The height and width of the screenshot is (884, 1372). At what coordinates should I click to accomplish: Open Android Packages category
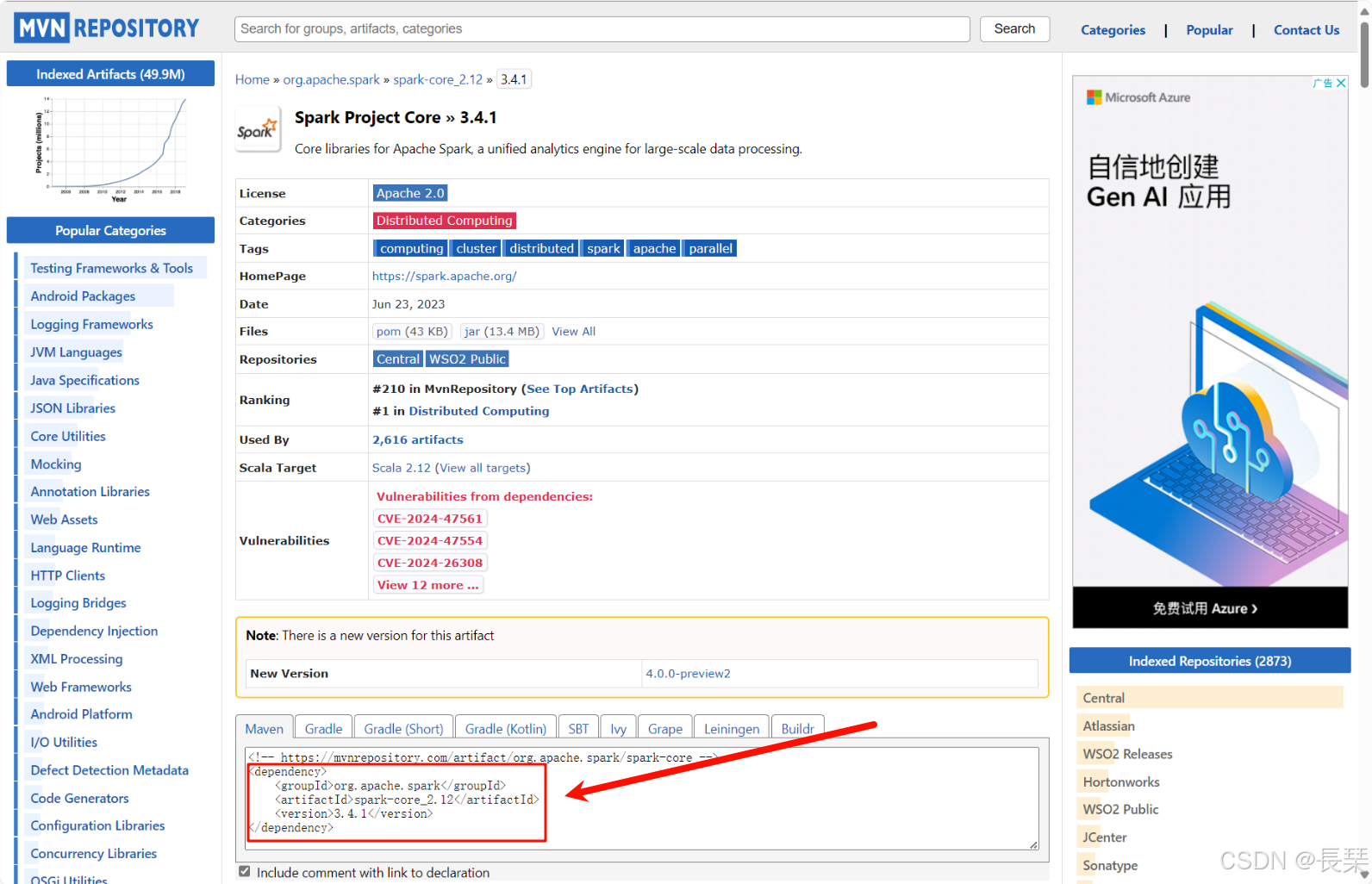tap(83, 296)
